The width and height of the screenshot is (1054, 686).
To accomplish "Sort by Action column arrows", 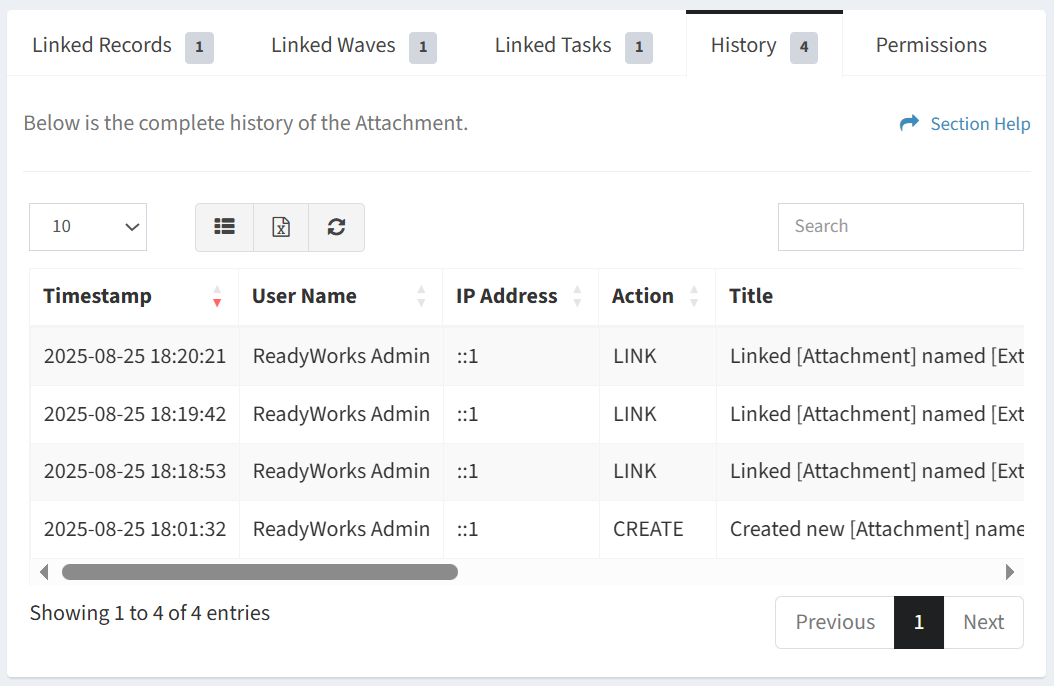I will pyautogui.click(x=694, y=296).
